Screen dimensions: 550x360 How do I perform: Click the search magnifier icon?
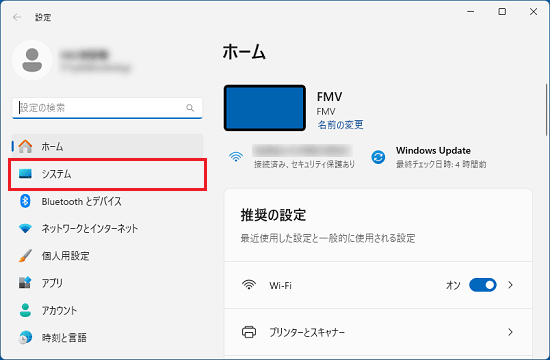click(190, 108)
